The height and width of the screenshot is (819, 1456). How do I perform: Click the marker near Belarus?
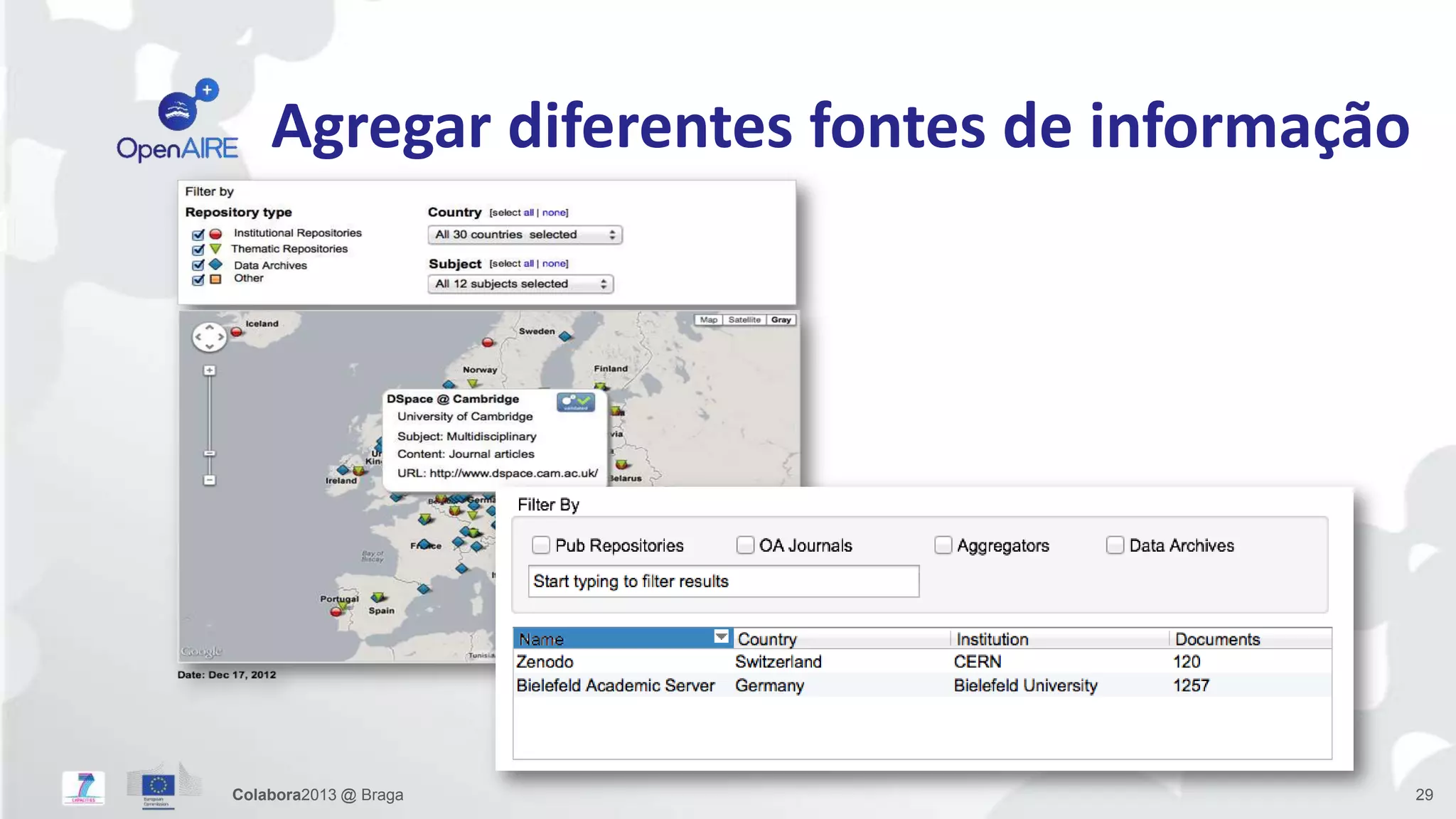click(622, 465)
